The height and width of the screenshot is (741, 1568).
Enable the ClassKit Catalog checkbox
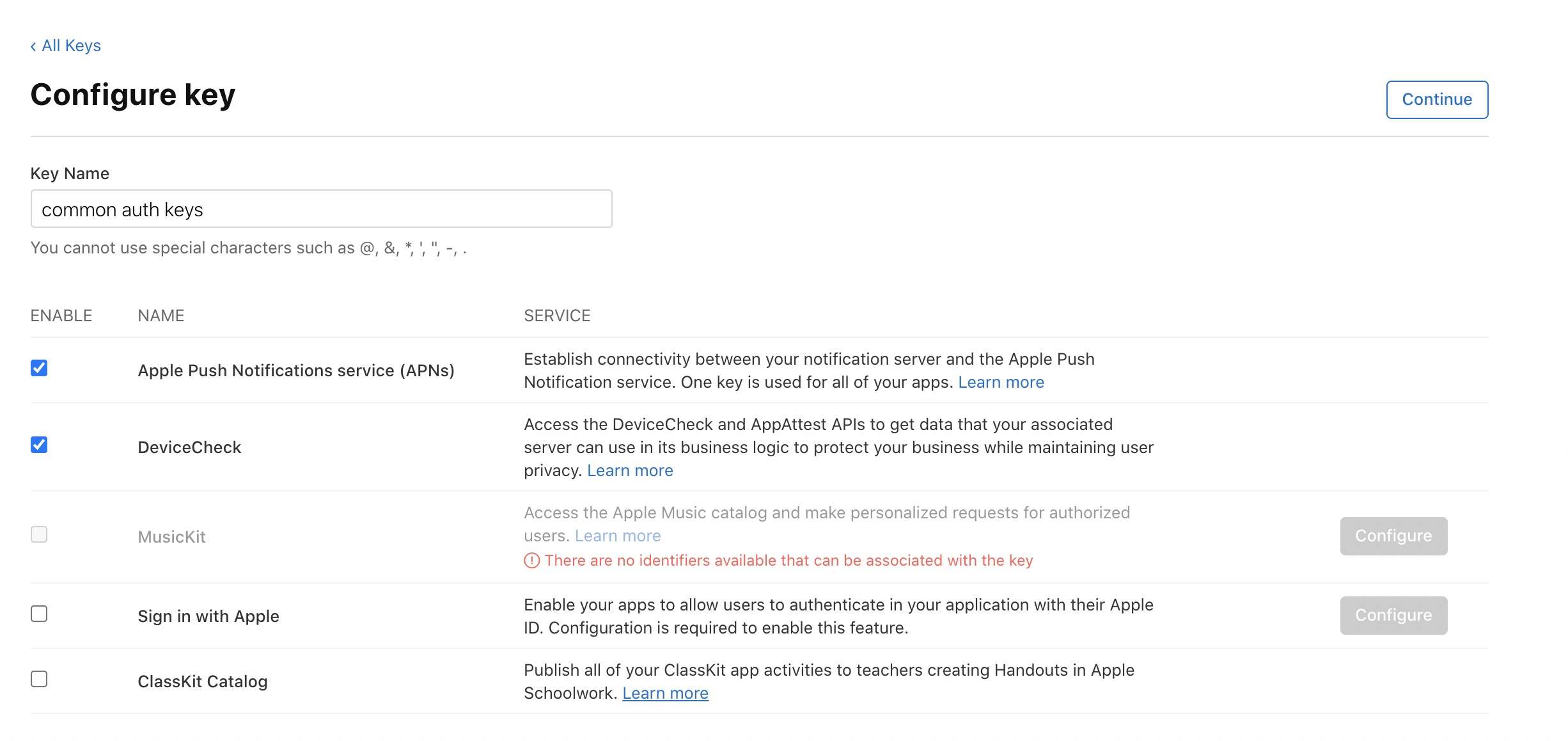[39, 679]
